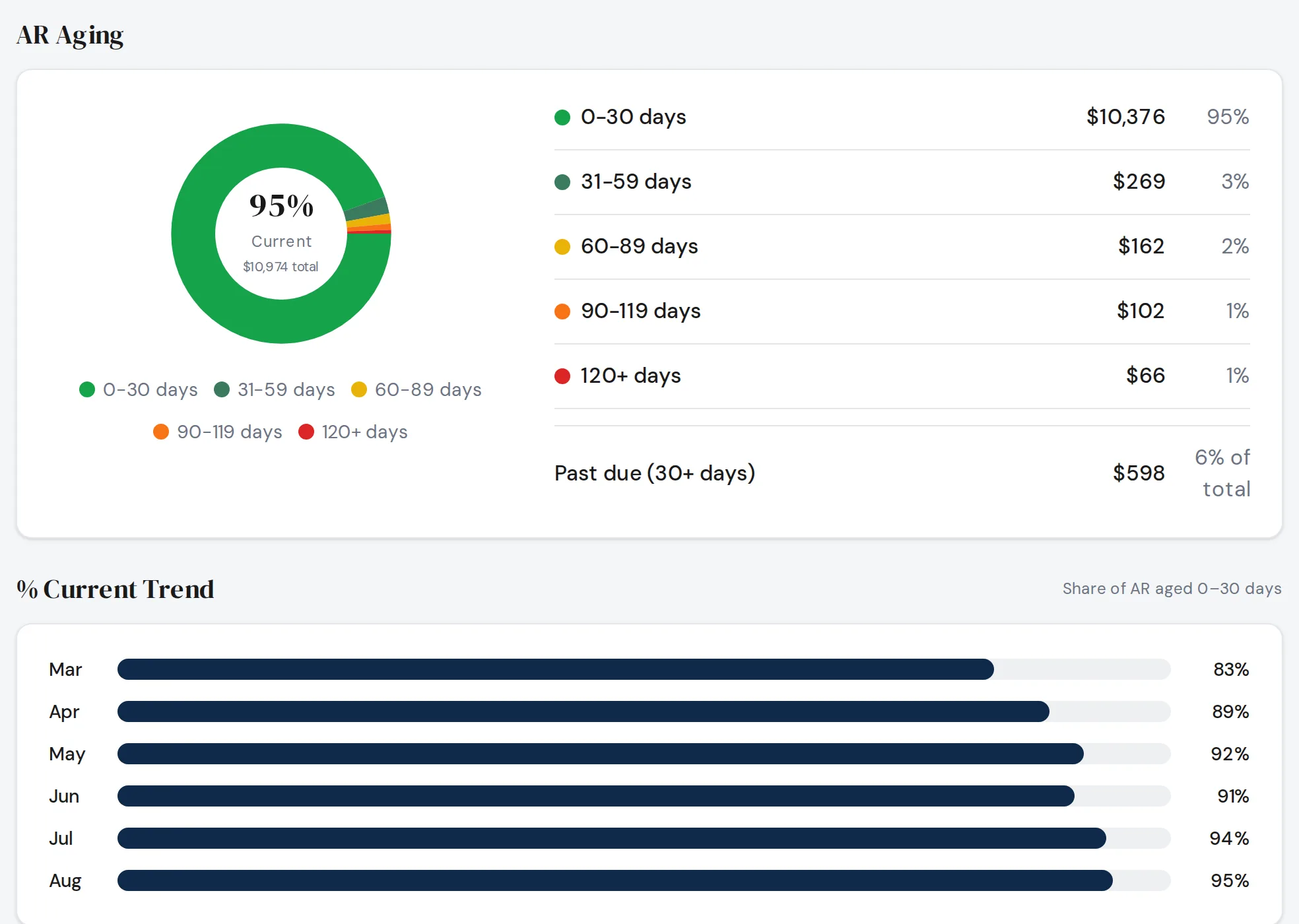
Task: Click the Share of AR aged 0-30 days caption
Action: 1172,589
